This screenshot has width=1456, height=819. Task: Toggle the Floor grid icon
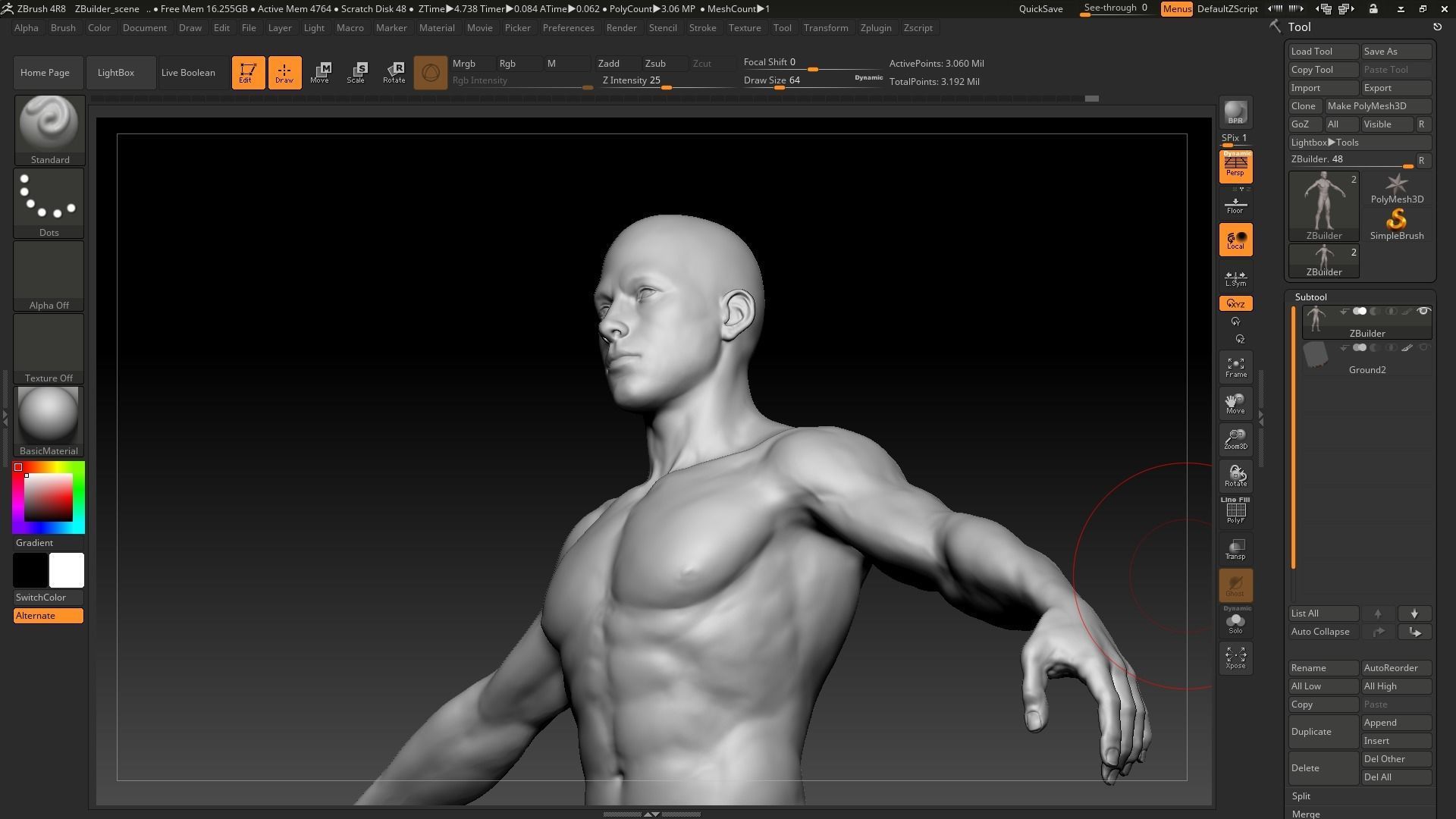coord(1235,205)
